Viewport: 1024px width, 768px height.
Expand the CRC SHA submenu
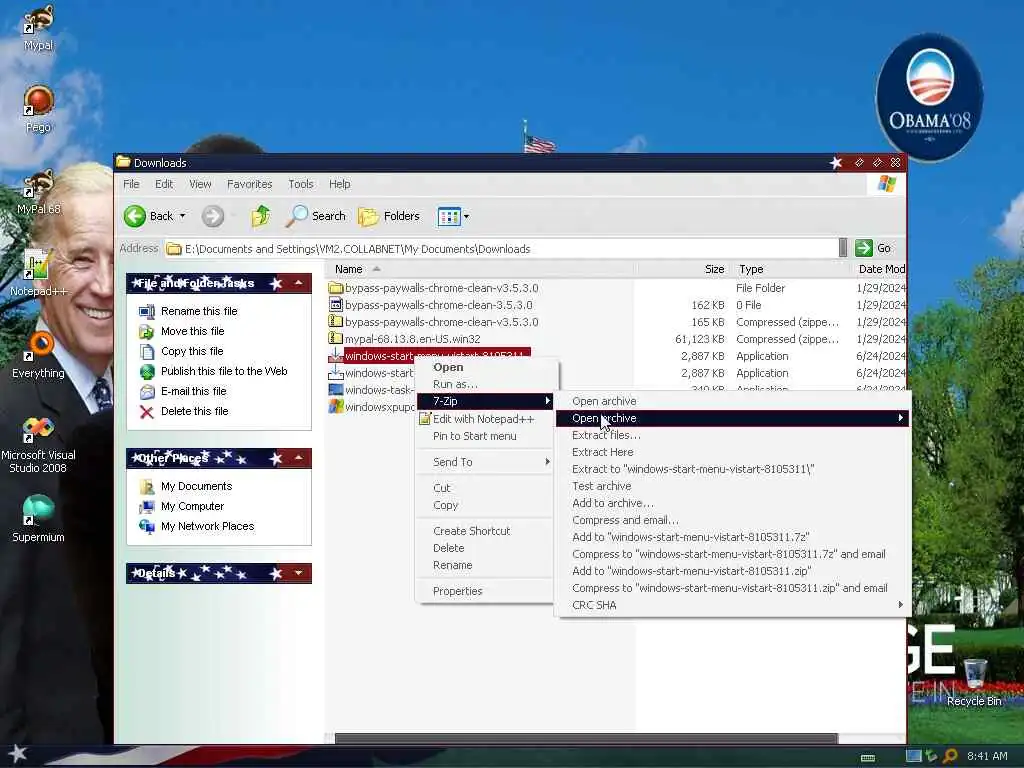point(732,605)
